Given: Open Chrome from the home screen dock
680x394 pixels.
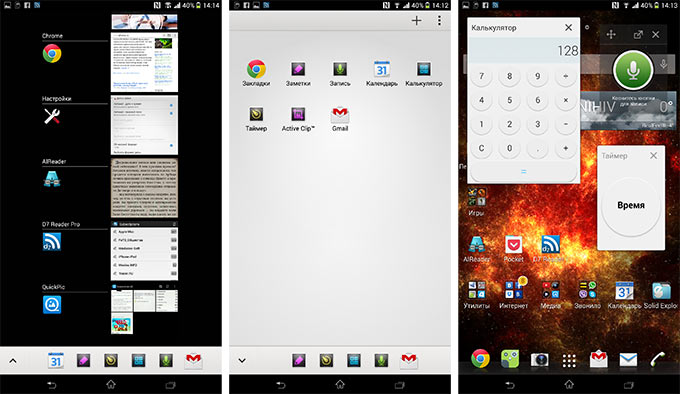Looking at the screenshot, I should 481,359.
